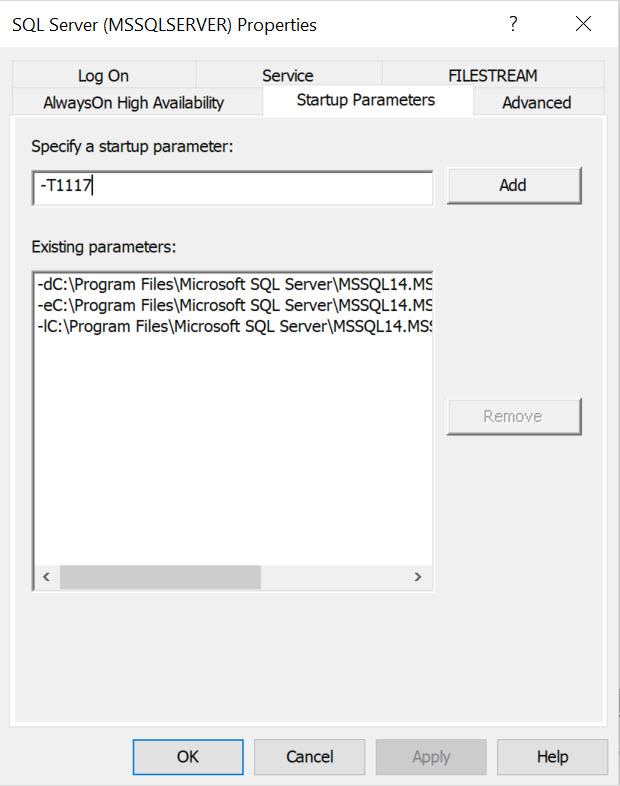
Task: Select the -eC:\Program Files parameter row
Action: [235, 305]
